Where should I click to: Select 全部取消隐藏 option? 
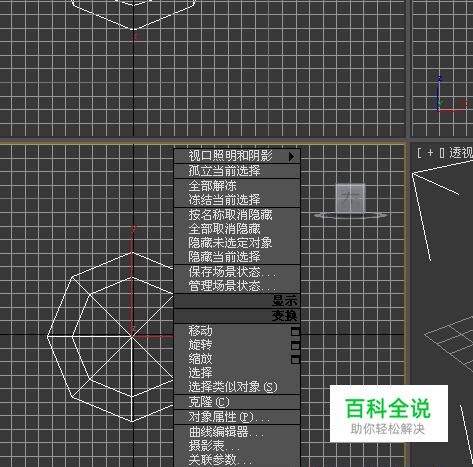237,229
